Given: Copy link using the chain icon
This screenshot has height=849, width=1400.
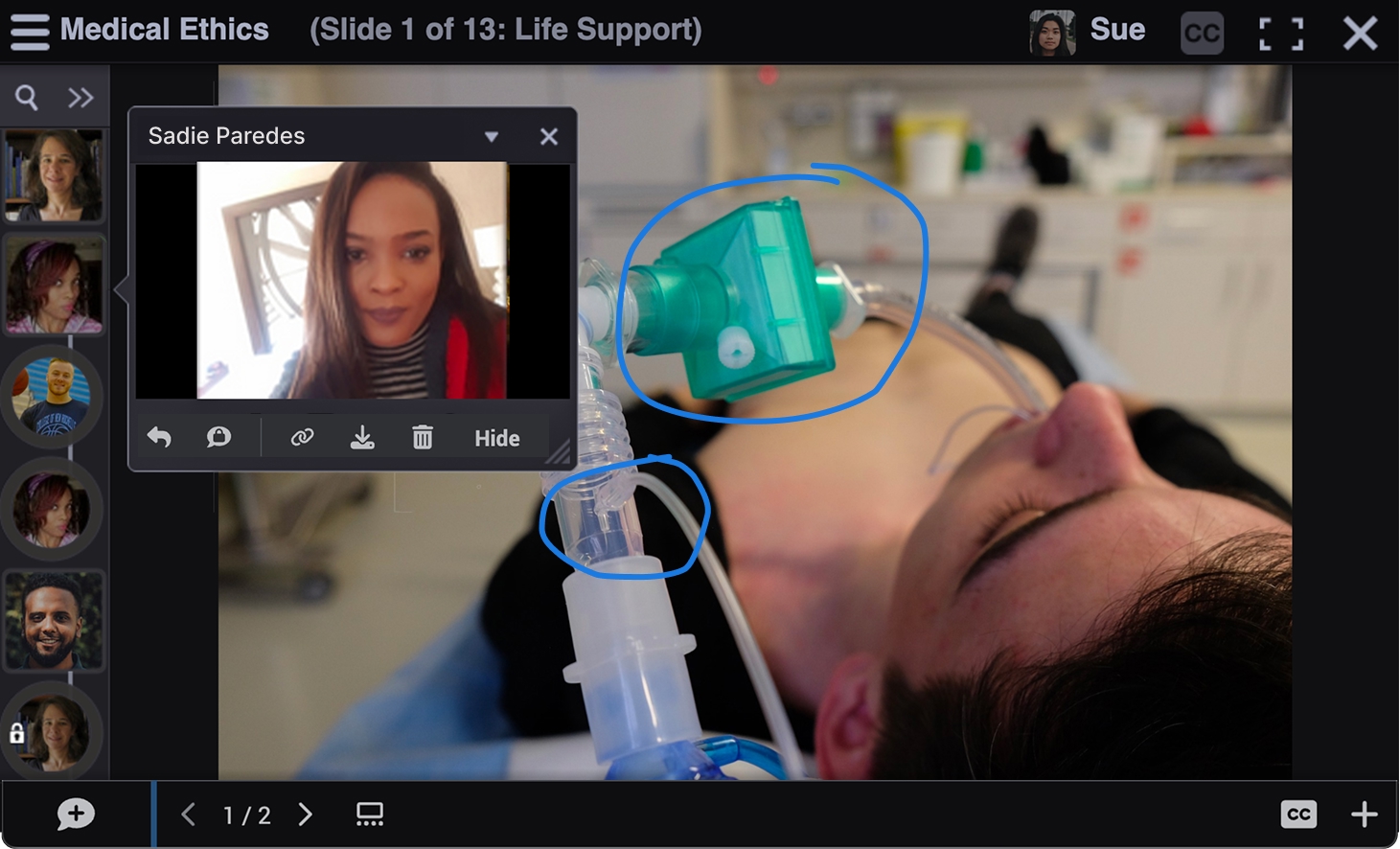Looking at the screenshot, I should [302, 438].
